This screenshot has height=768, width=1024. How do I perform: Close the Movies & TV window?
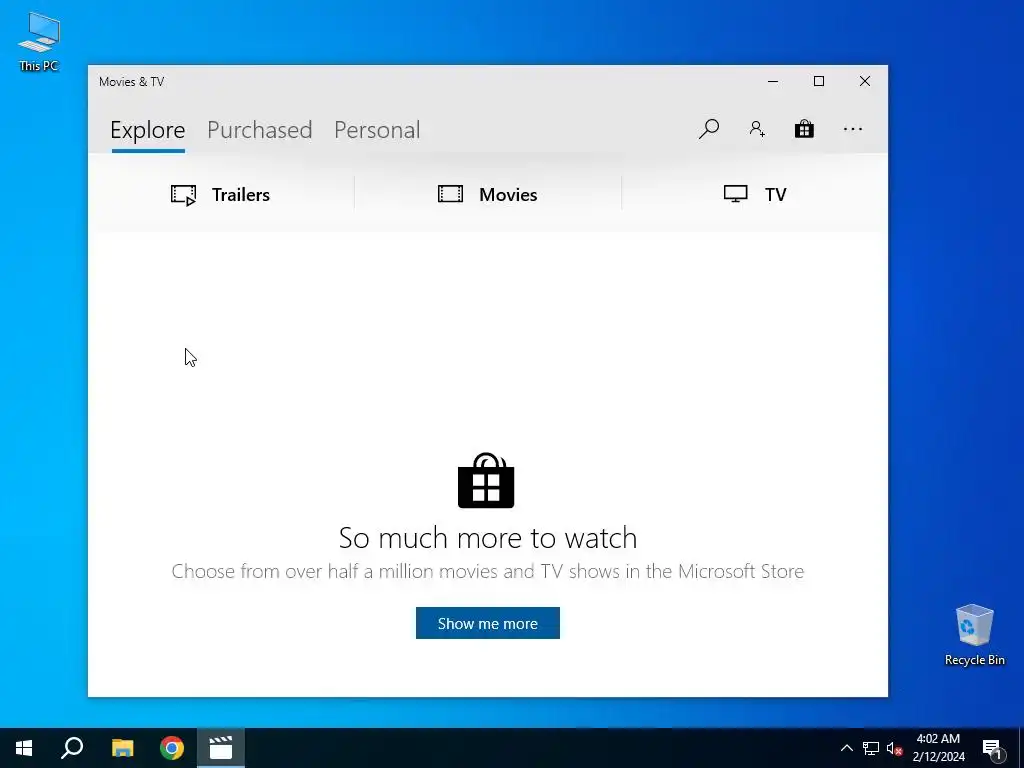[865, 81]
